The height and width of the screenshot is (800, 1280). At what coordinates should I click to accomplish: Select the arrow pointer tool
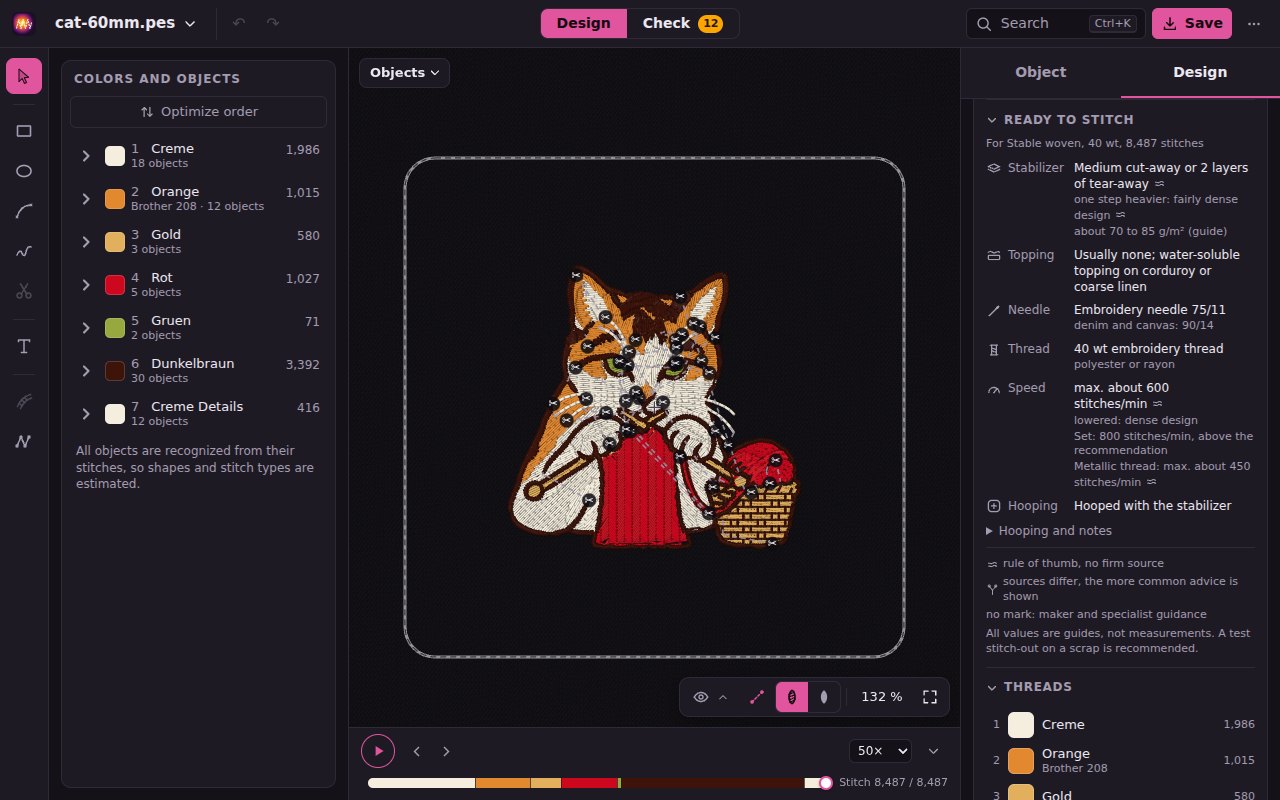click(24, 76)
